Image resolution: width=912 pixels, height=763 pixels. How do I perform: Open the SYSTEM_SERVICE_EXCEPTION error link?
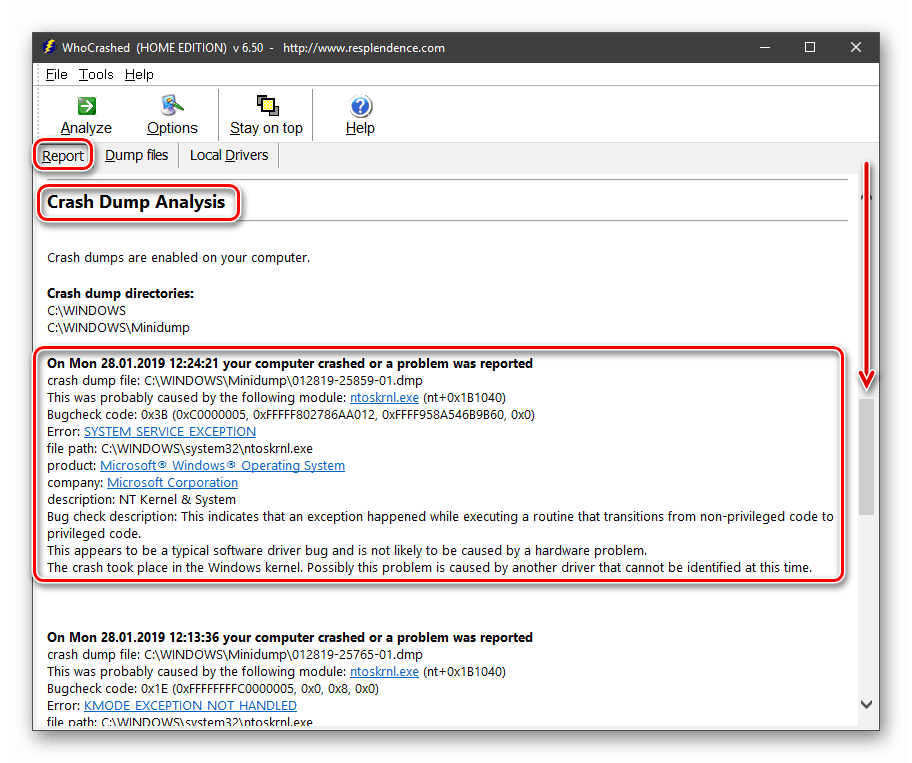coord(170,432)
